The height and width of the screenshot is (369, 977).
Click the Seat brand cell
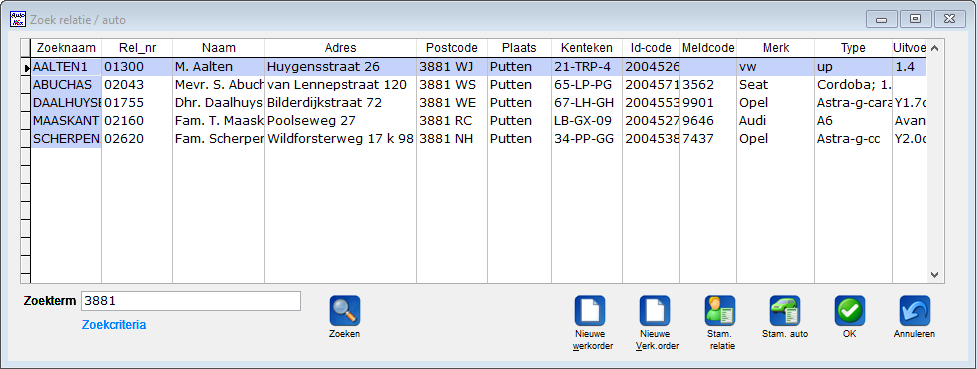(776, 85)
